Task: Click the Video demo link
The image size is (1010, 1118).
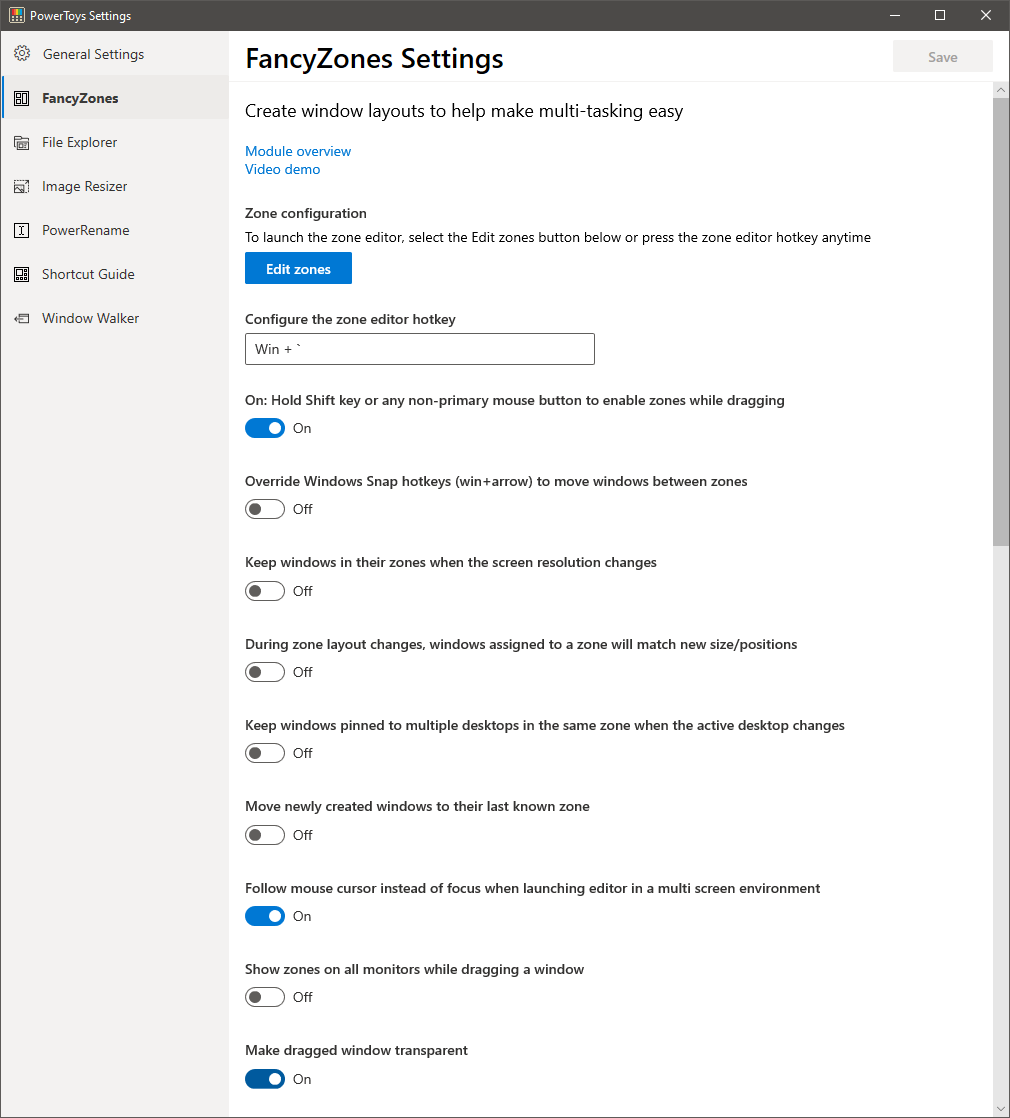Action: (x=282, y=169)
